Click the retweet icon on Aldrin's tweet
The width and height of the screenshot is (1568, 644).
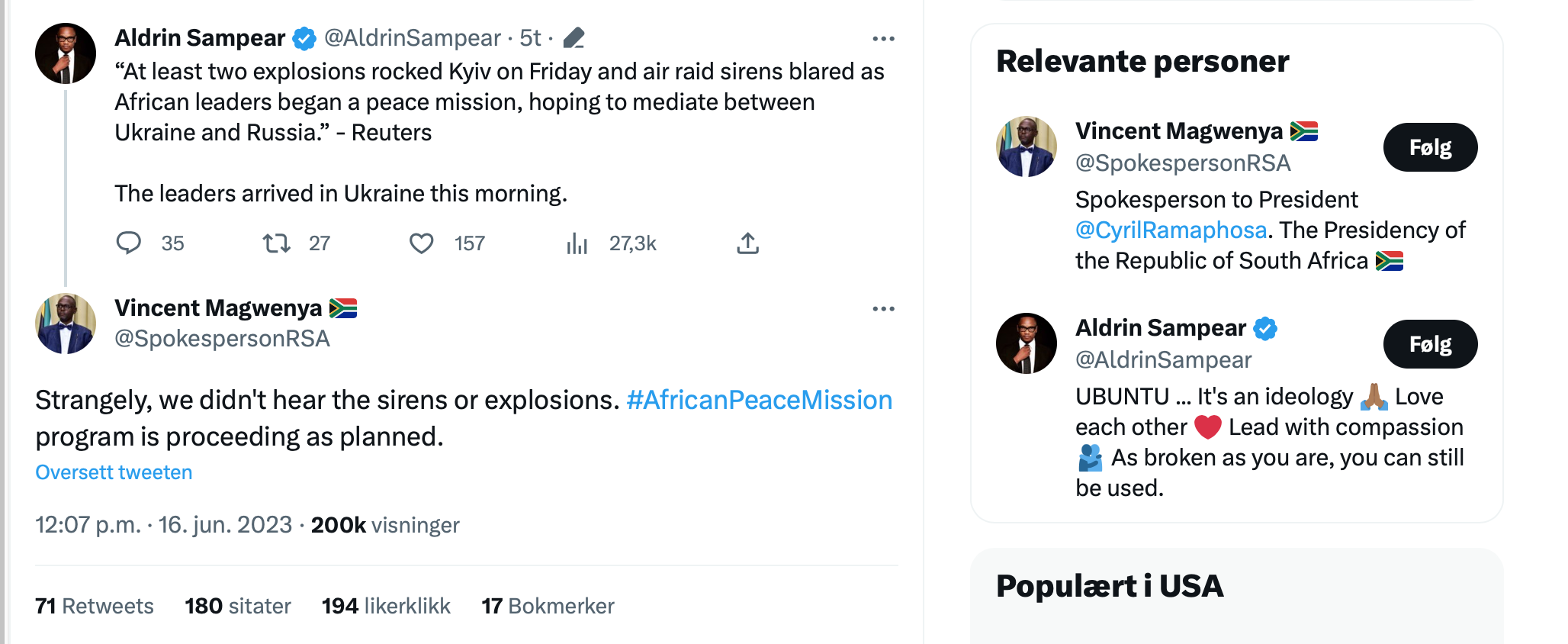(x=276, y=243)
